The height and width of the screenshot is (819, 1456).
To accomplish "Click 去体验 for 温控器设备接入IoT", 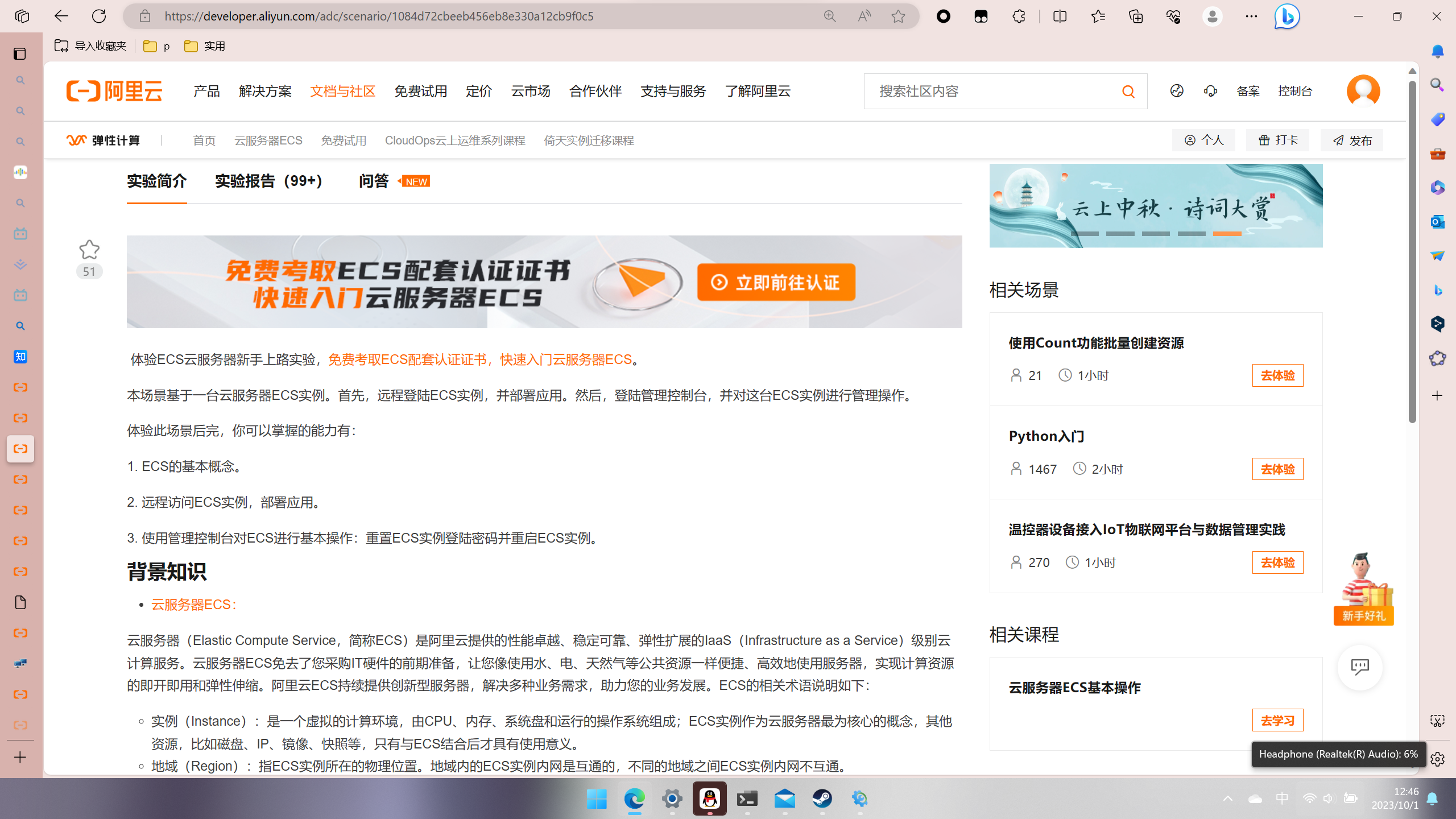I will (1277, 562).
